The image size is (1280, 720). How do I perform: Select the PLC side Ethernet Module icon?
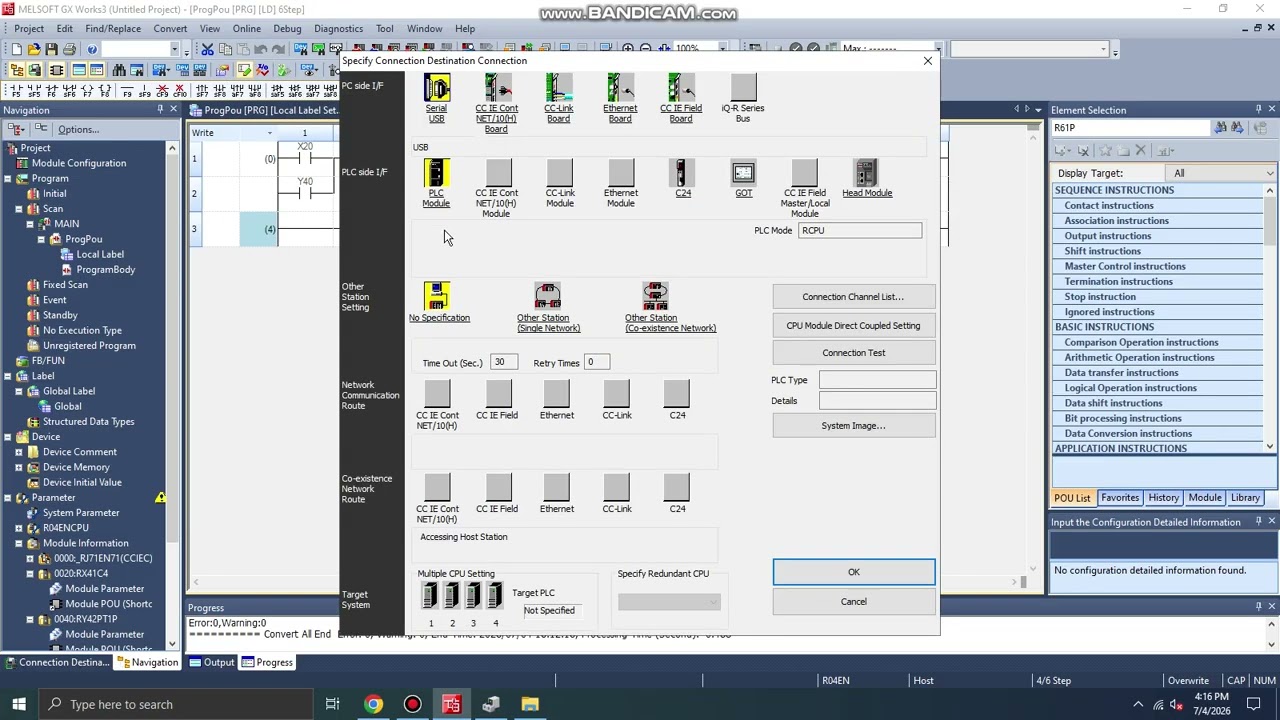click(x=621, y=174)
